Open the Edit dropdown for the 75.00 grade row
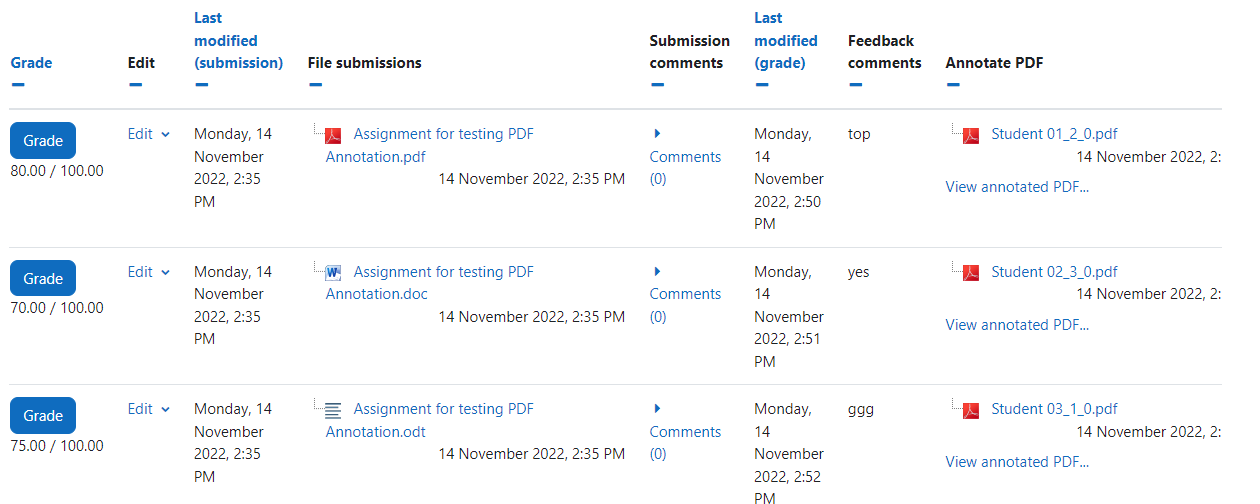Screen dimensions: 1260x504 point(149,409)
